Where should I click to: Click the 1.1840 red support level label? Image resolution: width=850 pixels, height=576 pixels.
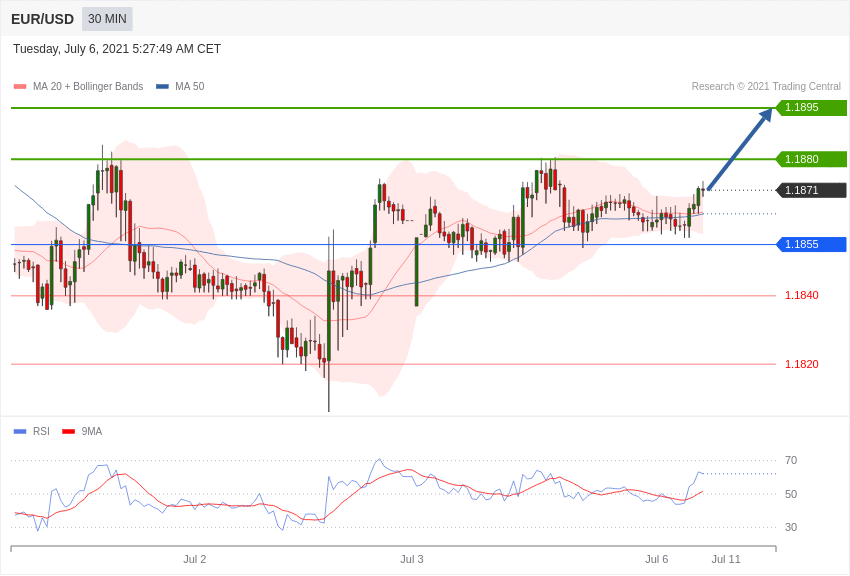[x=801, y=295]
